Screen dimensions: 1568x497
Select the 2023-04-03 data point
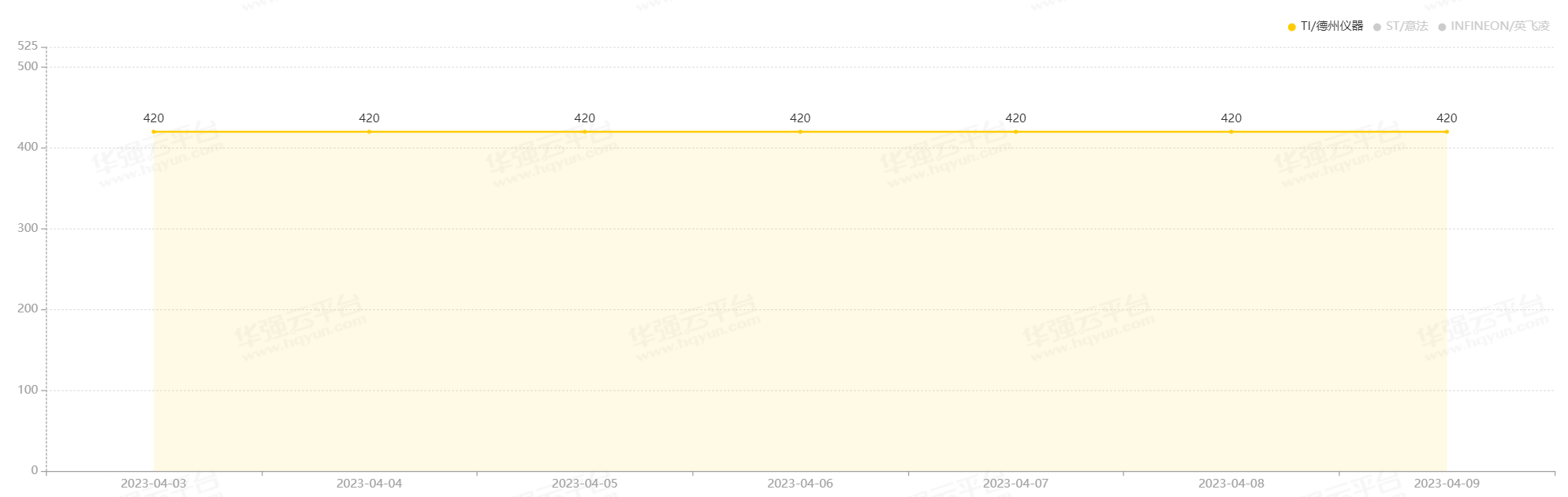point(154,132)
